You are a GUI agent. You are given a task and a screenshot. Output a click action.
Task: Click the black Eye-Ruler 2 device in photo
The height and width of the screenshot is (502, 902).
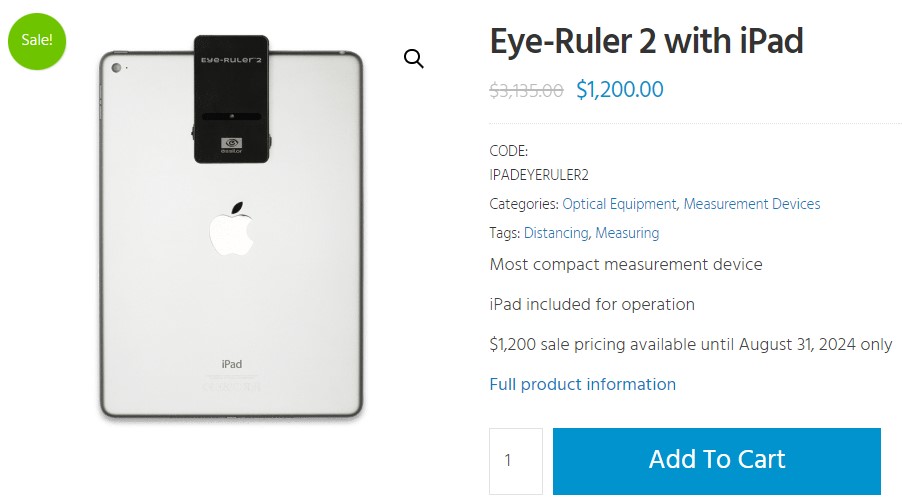point(231,99)
